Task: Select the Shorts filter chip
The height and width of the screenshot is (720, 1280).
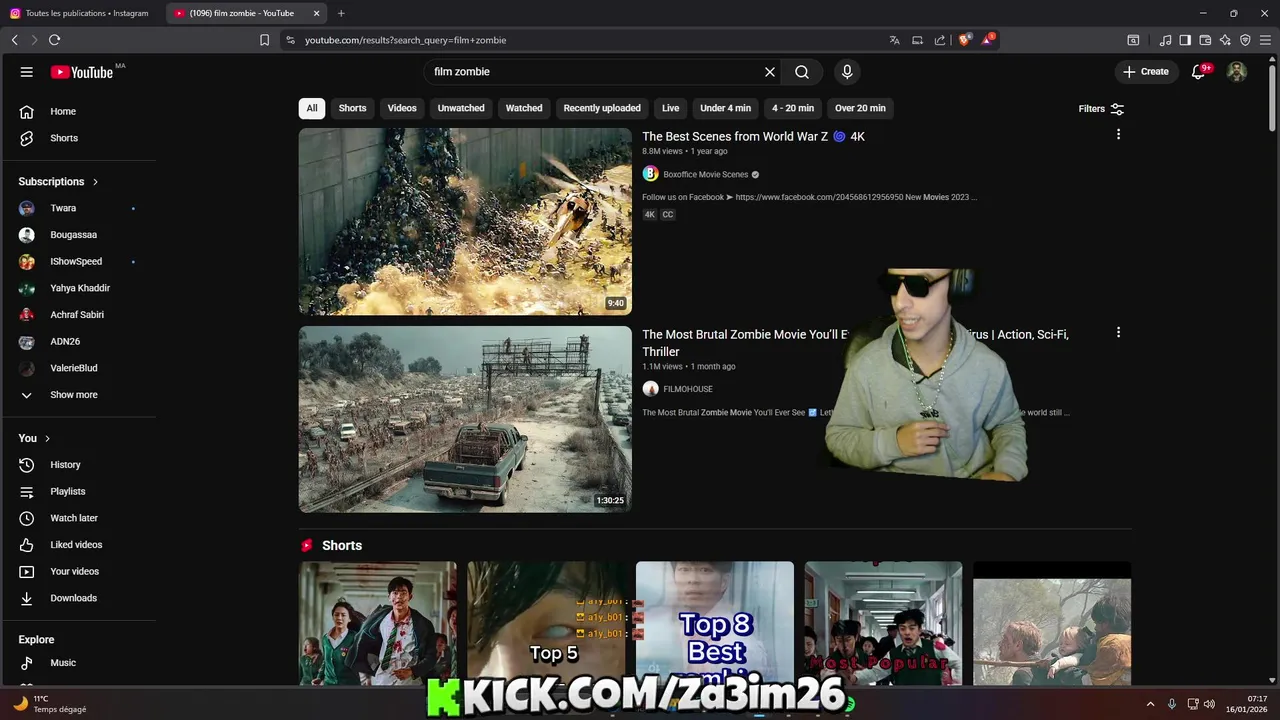Action: coord(352,108)
